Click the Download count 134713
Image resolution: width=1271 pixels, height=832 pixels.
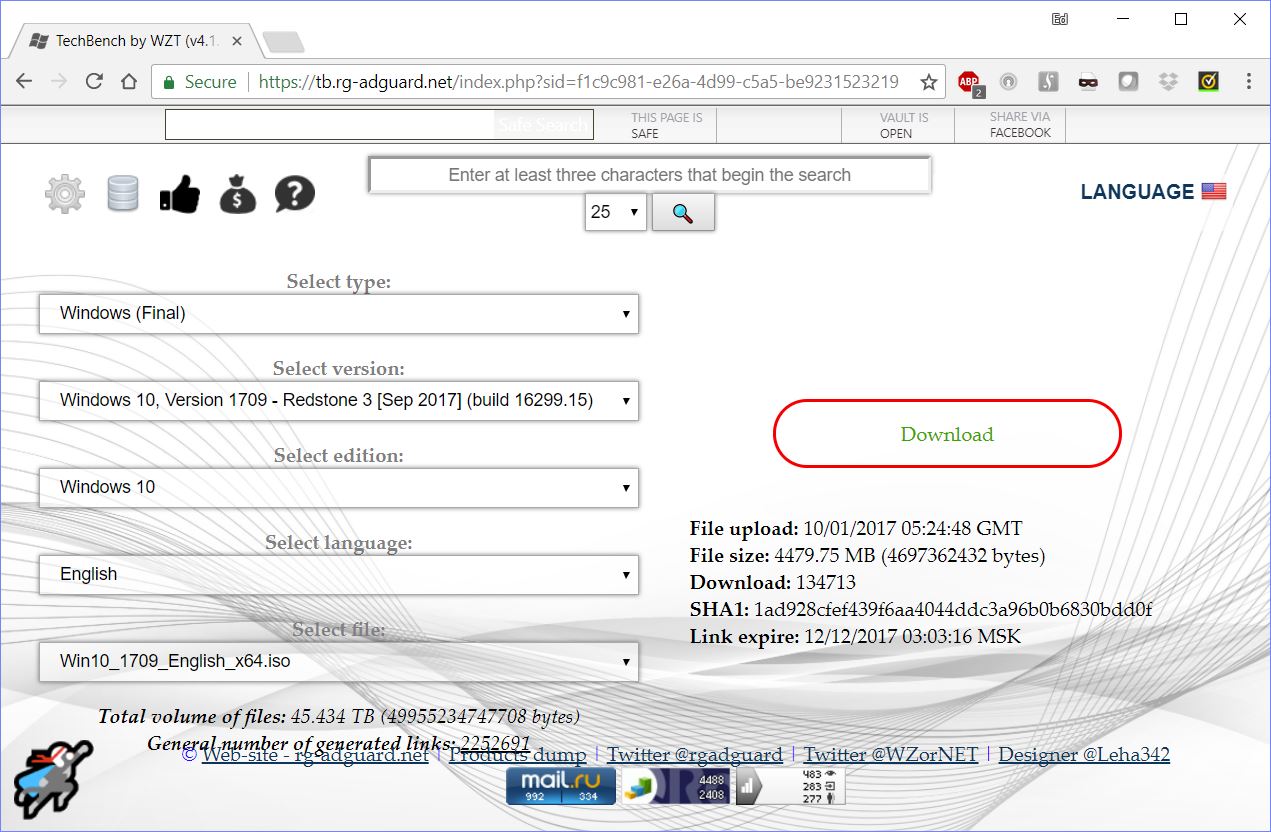(x=826, y=582)
